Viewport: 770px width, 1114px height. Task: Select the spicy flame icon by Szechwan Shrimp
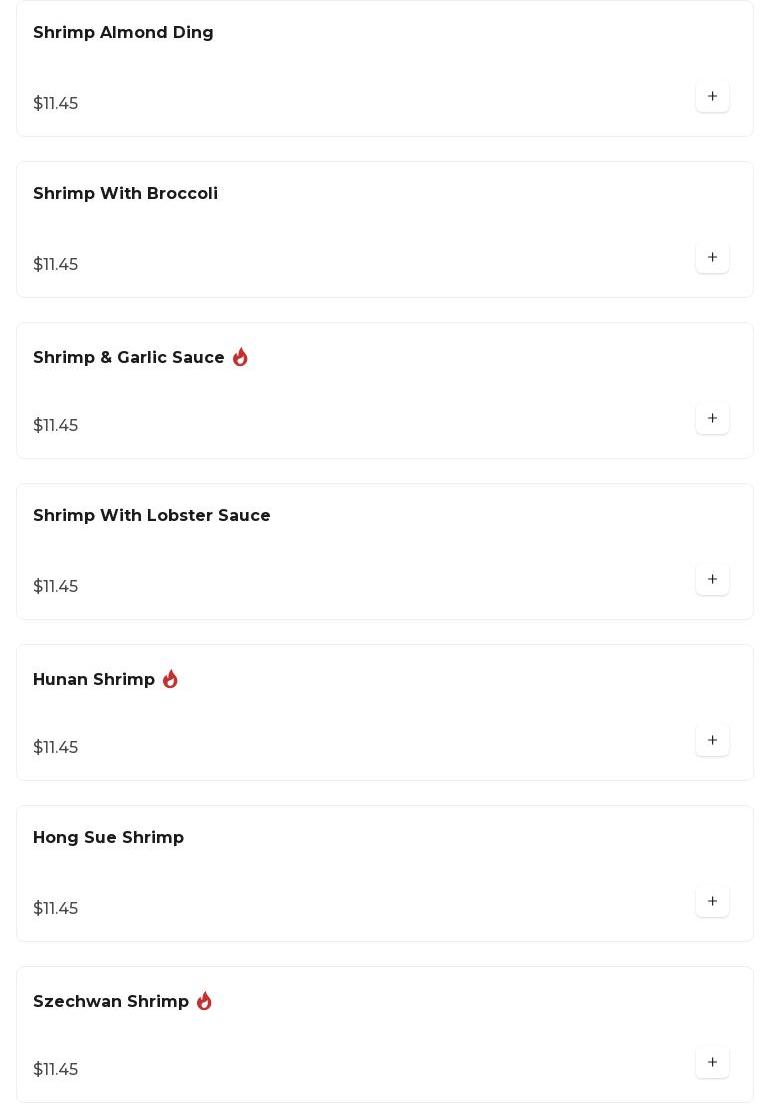[204, 1001]
